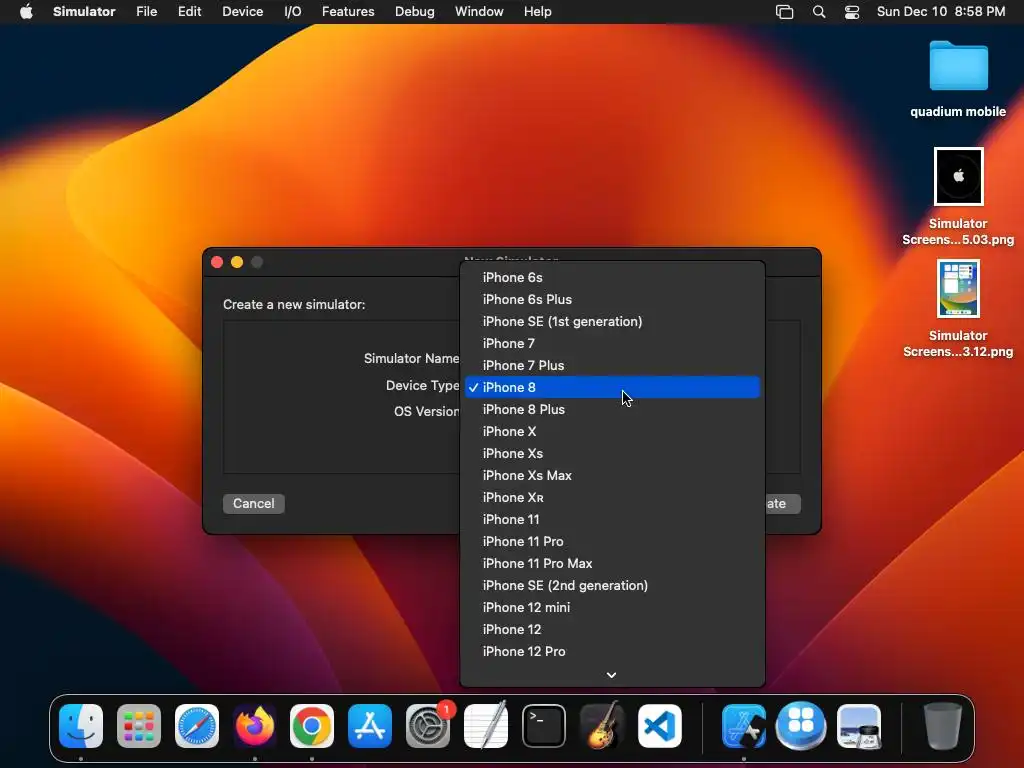This screenshot has height=768, width=1024.
Task: Click the blue four-squares app in the Dock
Action: coord(801,726)
